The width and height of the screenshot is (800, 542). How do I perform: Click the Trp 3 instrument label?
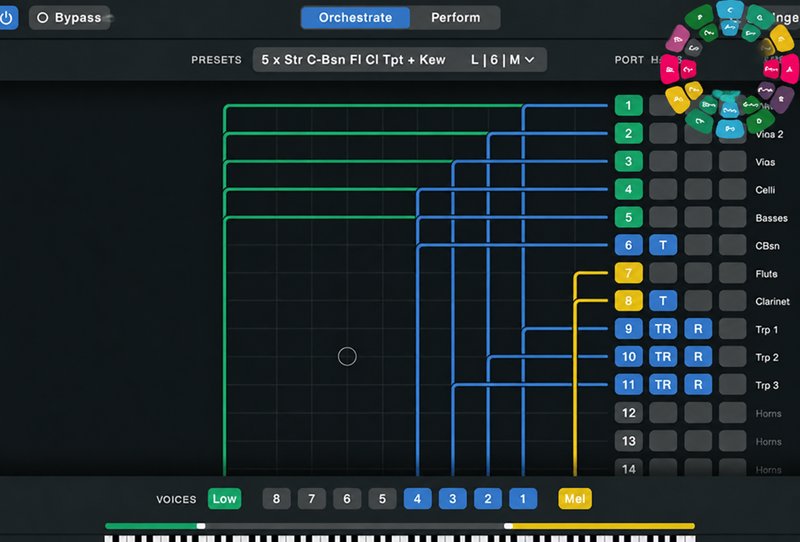[767, 385]
